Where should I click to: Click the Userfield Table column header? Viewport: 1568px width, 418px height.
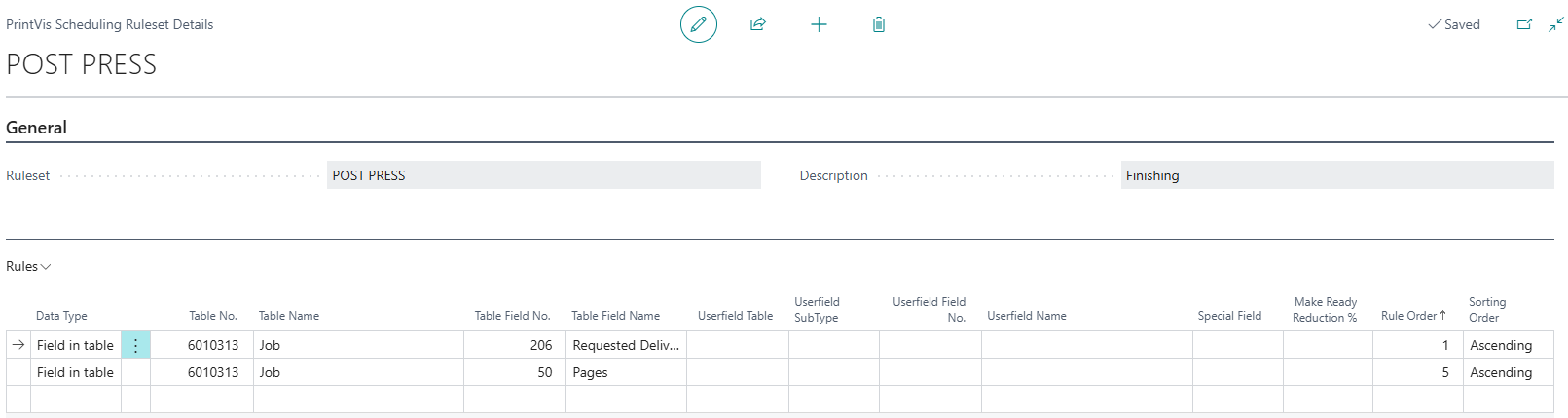click(736, 316)
